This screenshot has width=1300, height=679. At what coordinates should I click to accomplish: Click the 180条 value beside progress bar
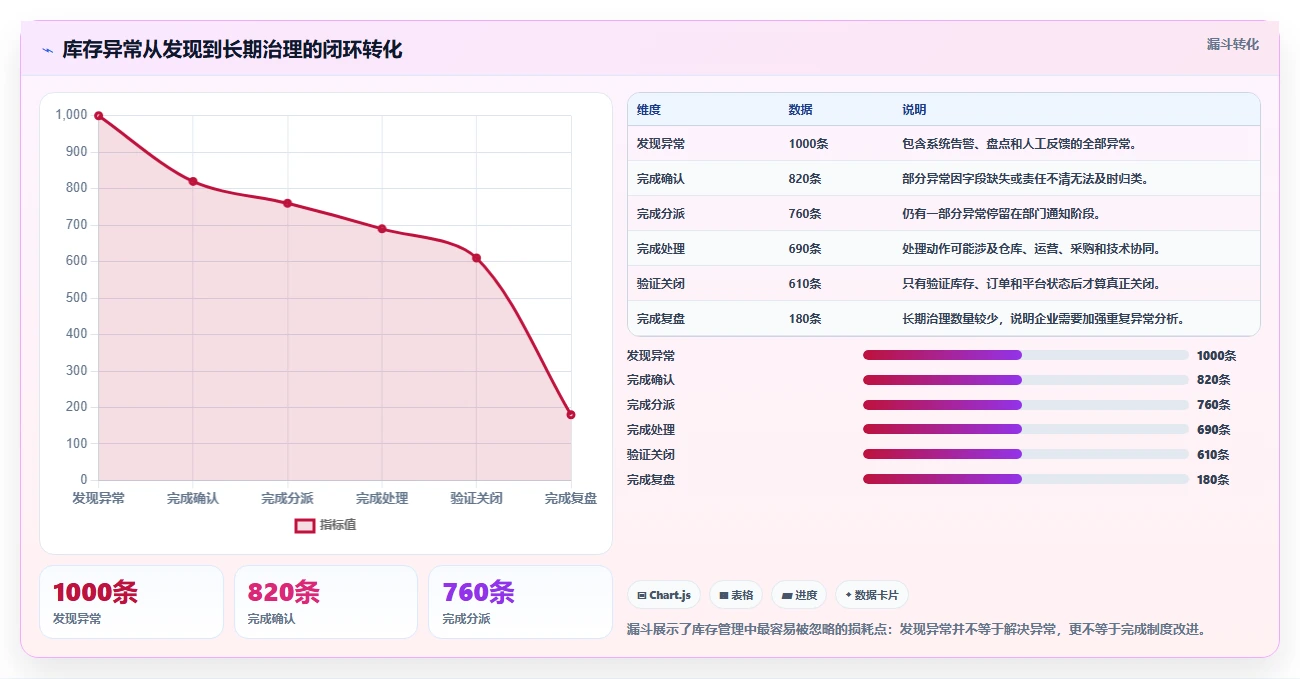pos(1213,480)
